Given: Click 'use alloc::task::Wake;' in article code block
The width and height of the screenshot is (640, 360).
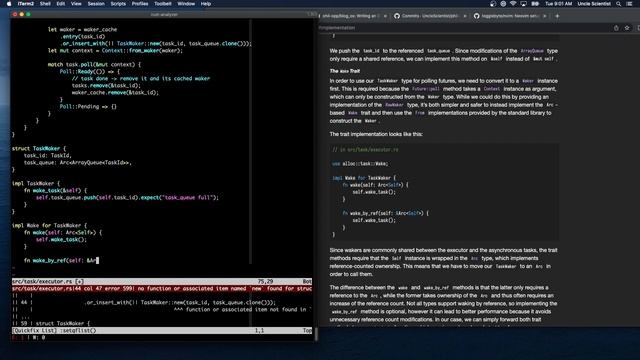Looking at the screenshot, I should pyautogui.click(x=360, y=164).
